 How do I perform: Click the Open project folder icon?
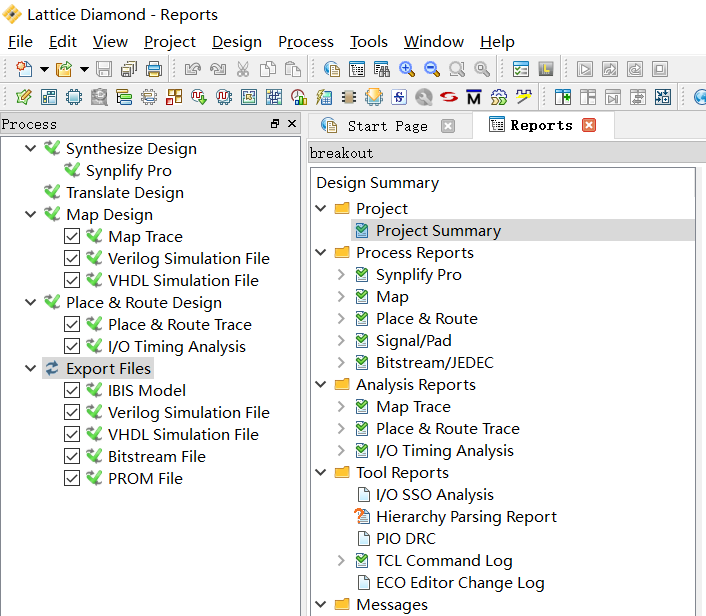coord(63,69)
